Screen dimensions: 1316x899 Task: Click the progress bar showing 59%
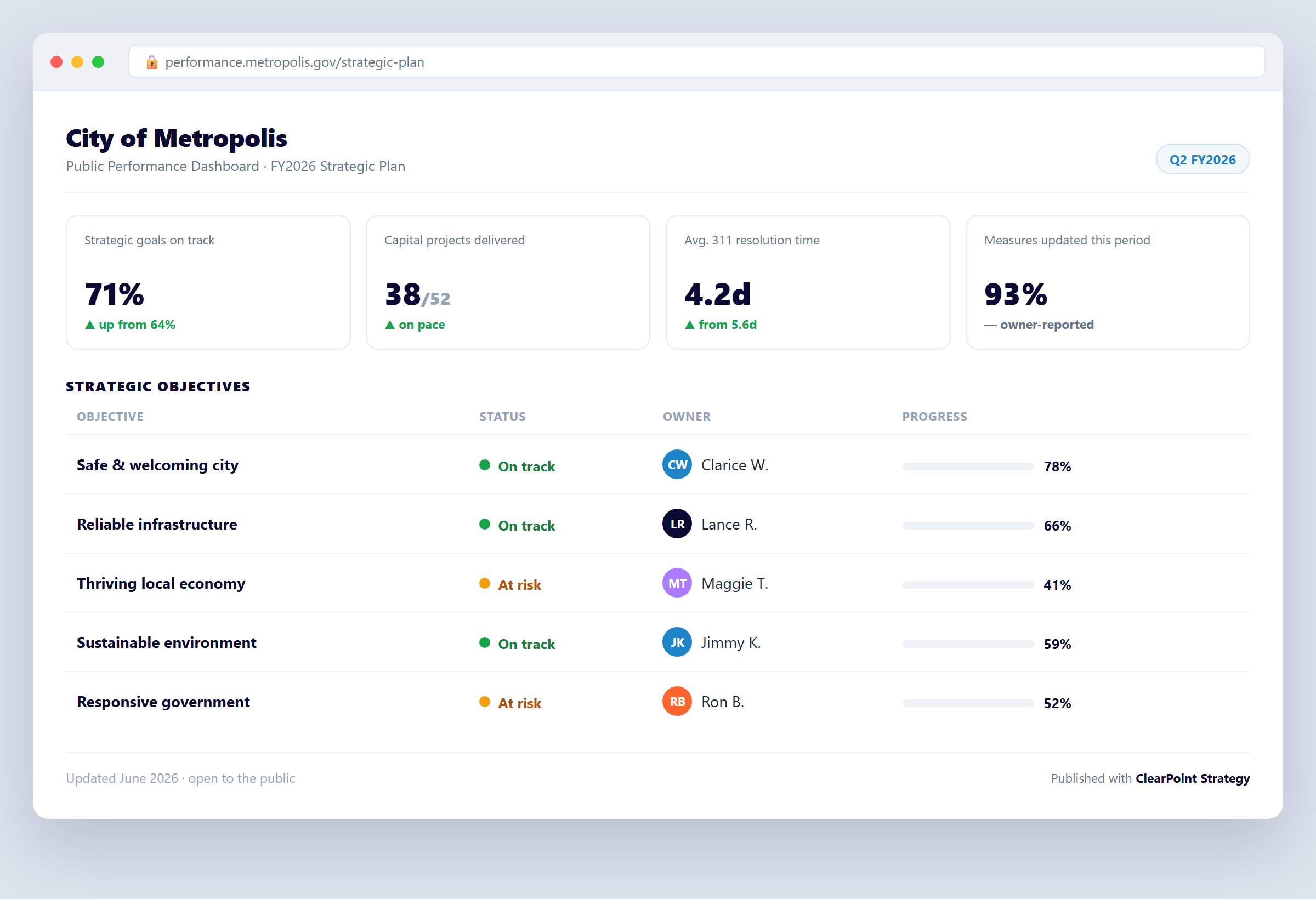(x=968, y=644)
